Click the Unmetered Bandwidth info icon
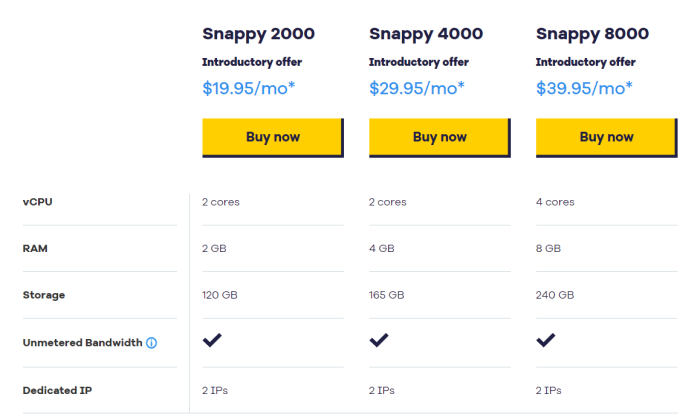 151,343
